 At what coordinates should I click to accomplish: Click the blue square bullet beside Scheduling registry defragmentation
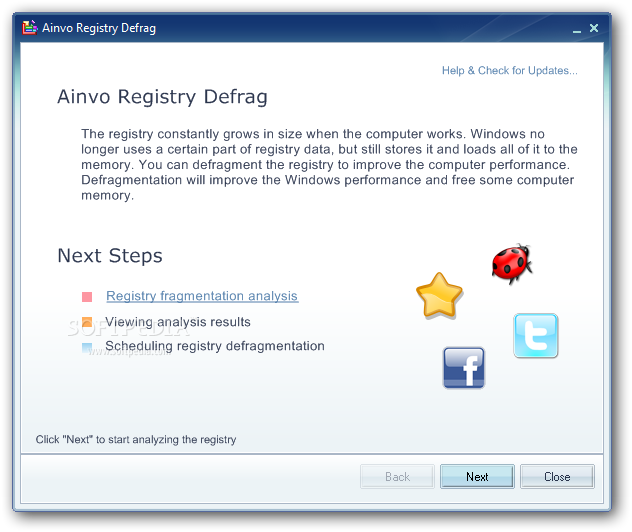(87, 348)
